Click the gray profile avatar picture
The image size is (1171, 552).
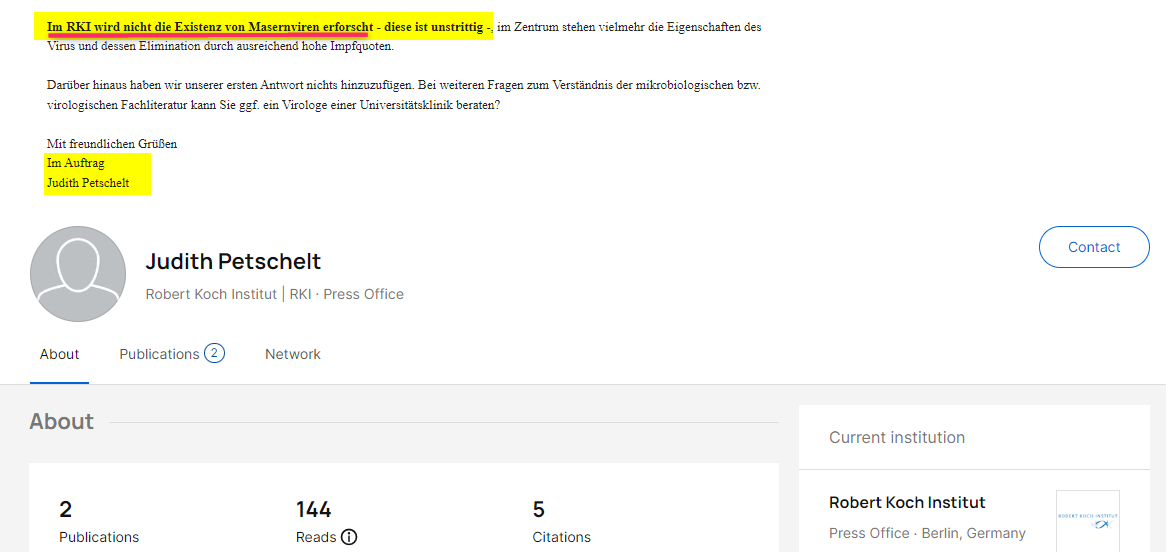click(x=78, y=274)
